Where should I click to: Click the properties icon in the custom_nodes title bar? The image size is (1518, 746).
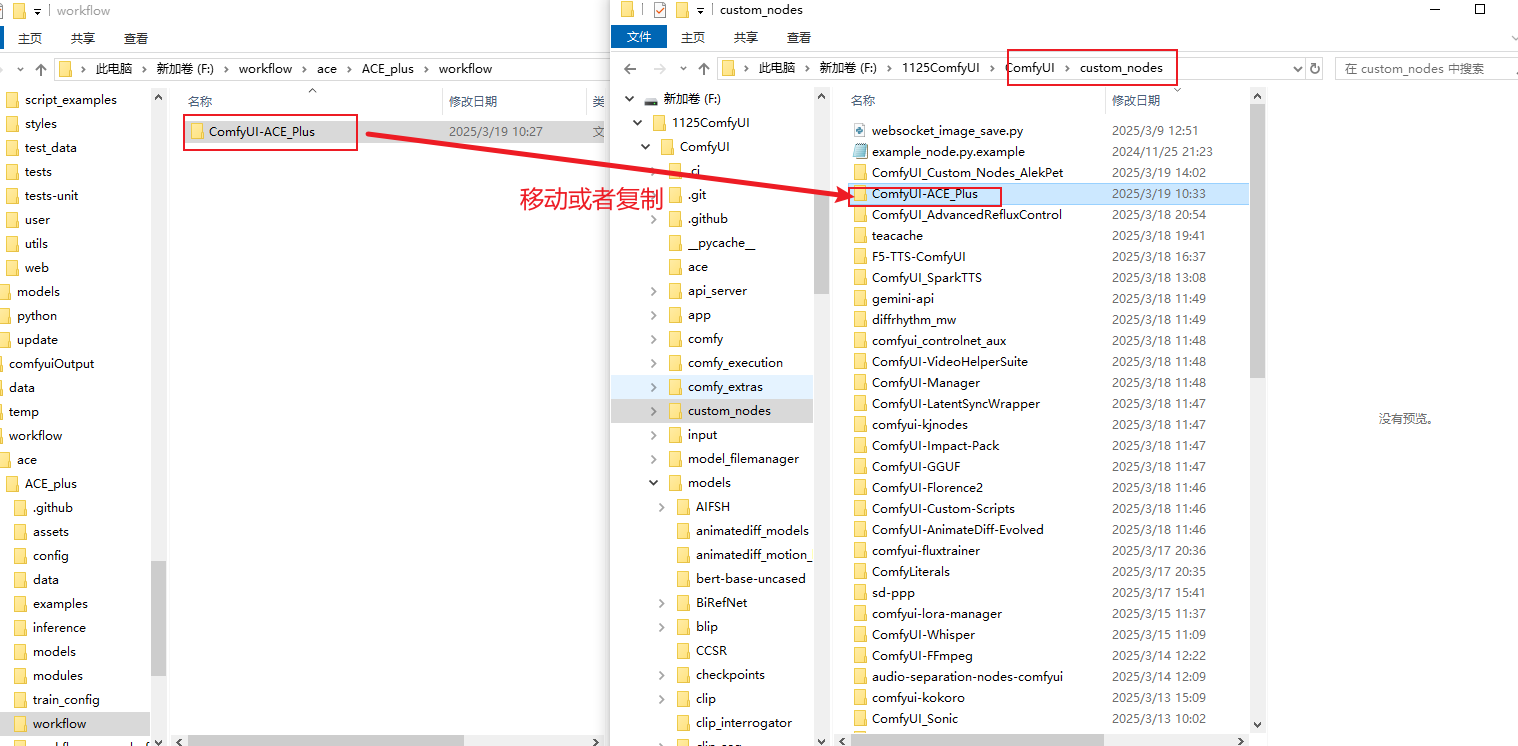pos(659,10)
